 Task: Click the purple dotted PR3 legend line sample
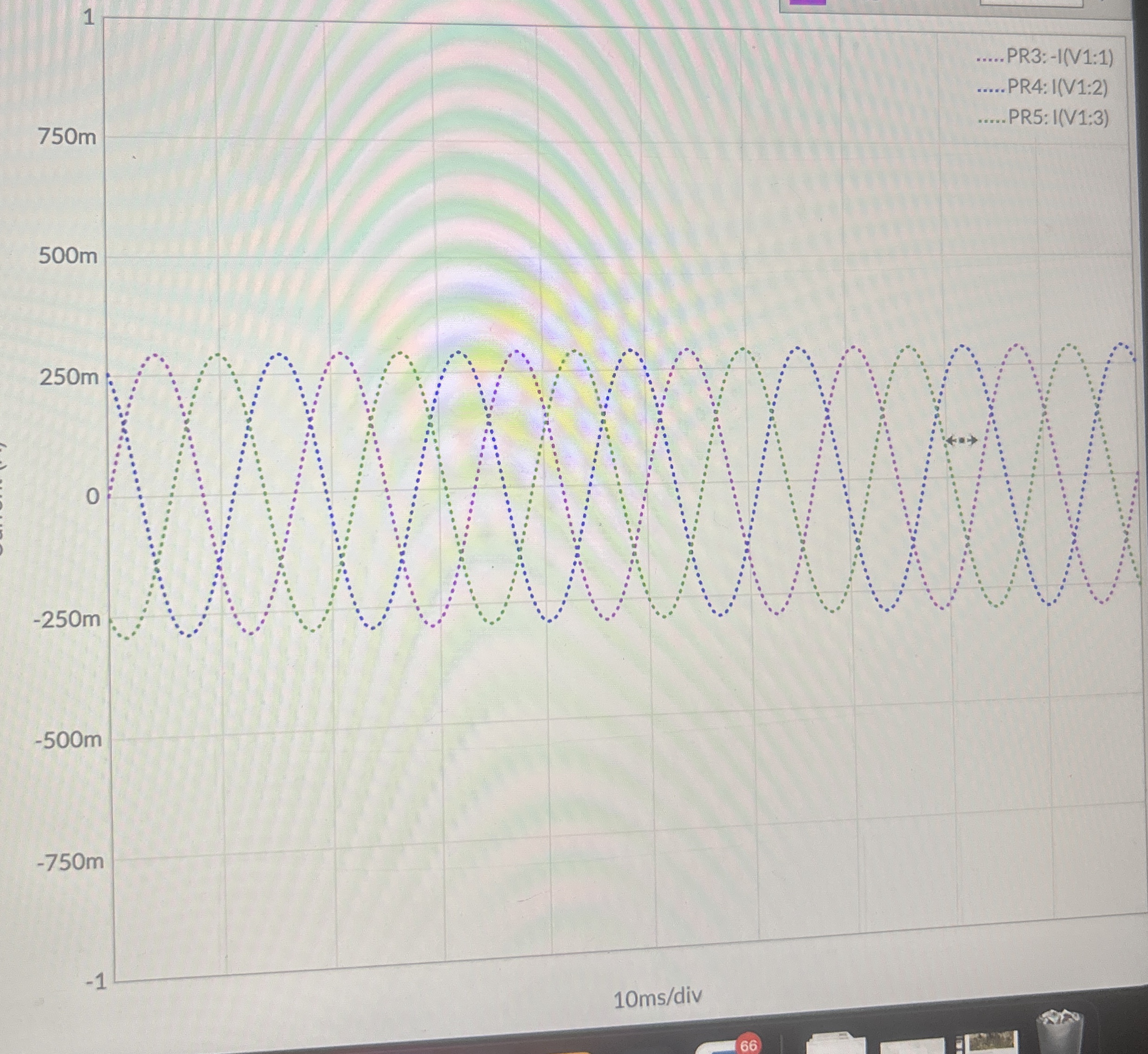click(991, 59)
